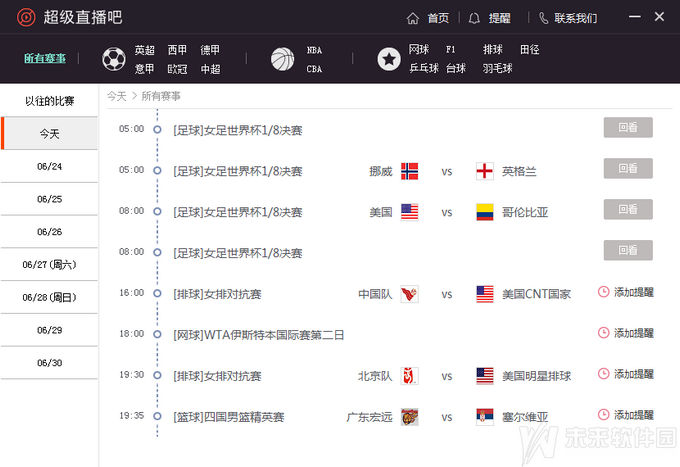Select the 06/26 date tab
The height and width of the screenshot is (467, 680).
click(x=49, y=232)
